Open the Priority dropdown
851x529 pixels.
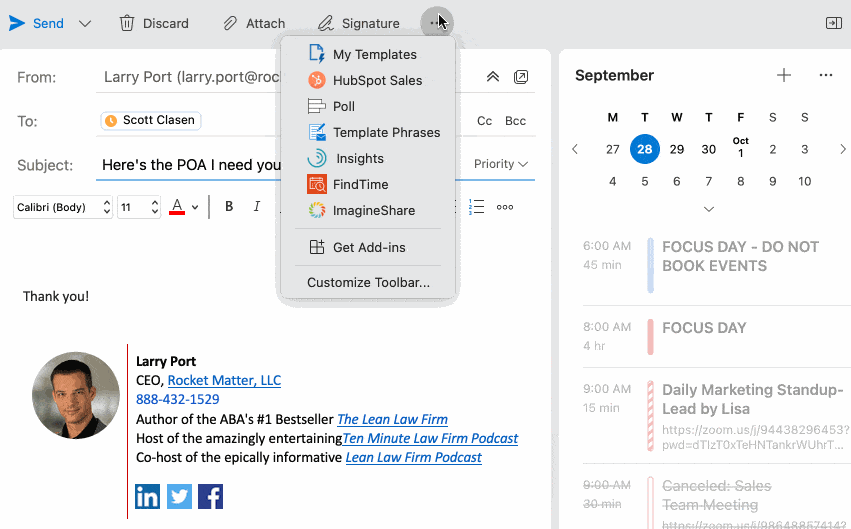501,164
